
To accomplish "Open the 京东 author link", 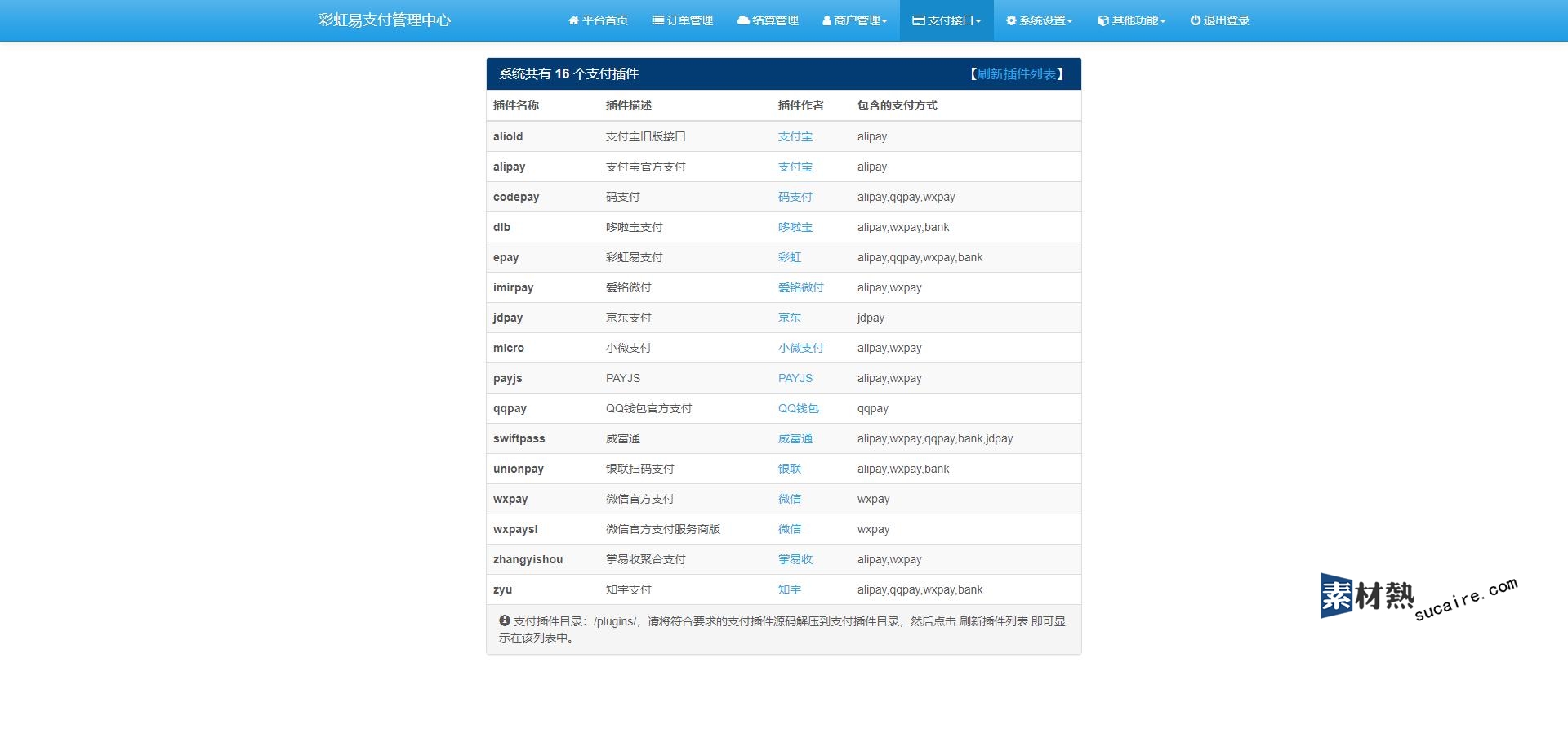I will (790, 318).
